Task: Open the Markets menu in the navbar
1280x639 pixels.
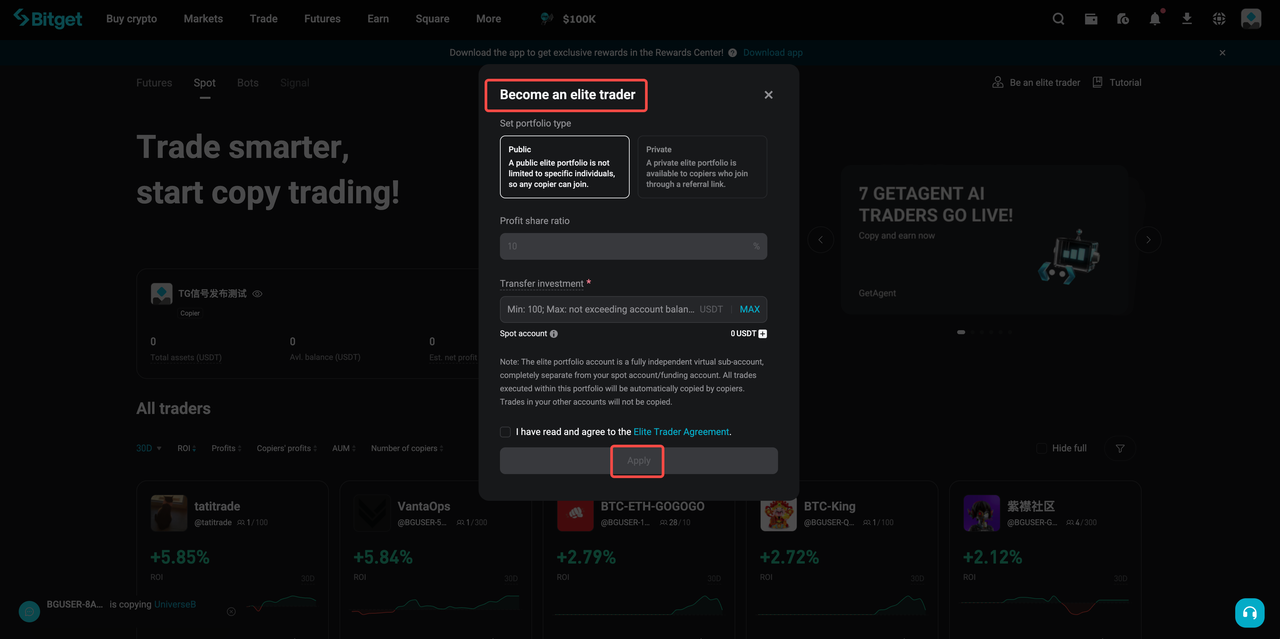Action: click(203, 18)
